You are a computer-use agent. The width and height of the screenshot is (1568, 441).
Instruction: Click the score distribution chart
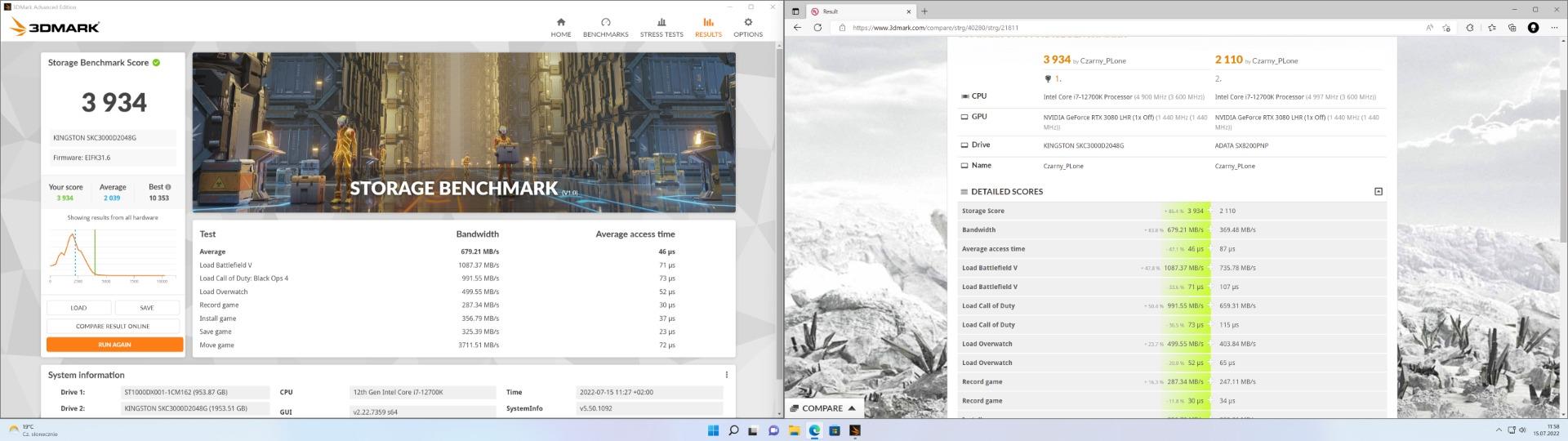[113, 254]
